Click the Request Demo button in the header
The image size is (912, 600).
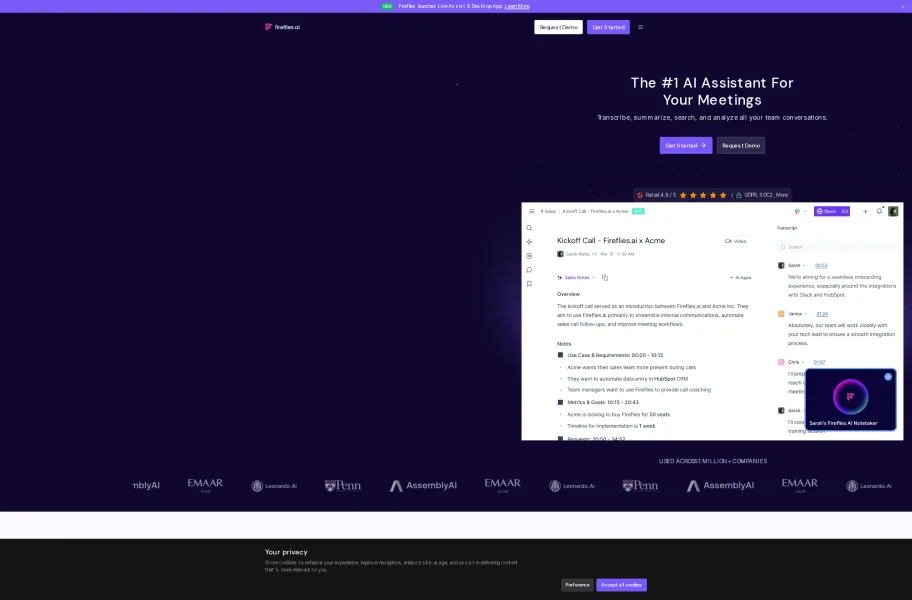coord(558,27)
